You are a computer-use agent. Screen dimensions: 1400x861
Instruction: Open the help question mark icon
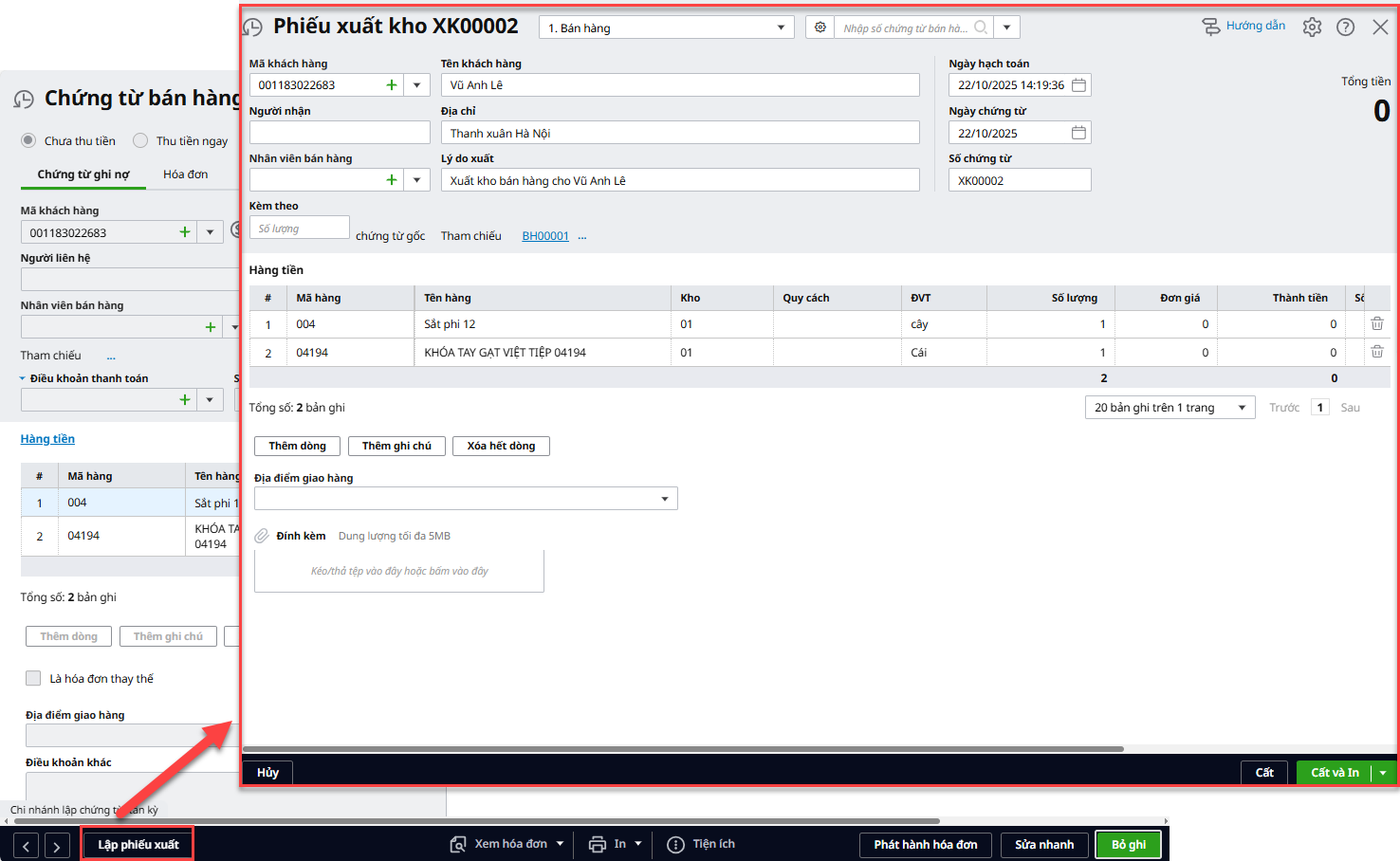point(1345,27)
